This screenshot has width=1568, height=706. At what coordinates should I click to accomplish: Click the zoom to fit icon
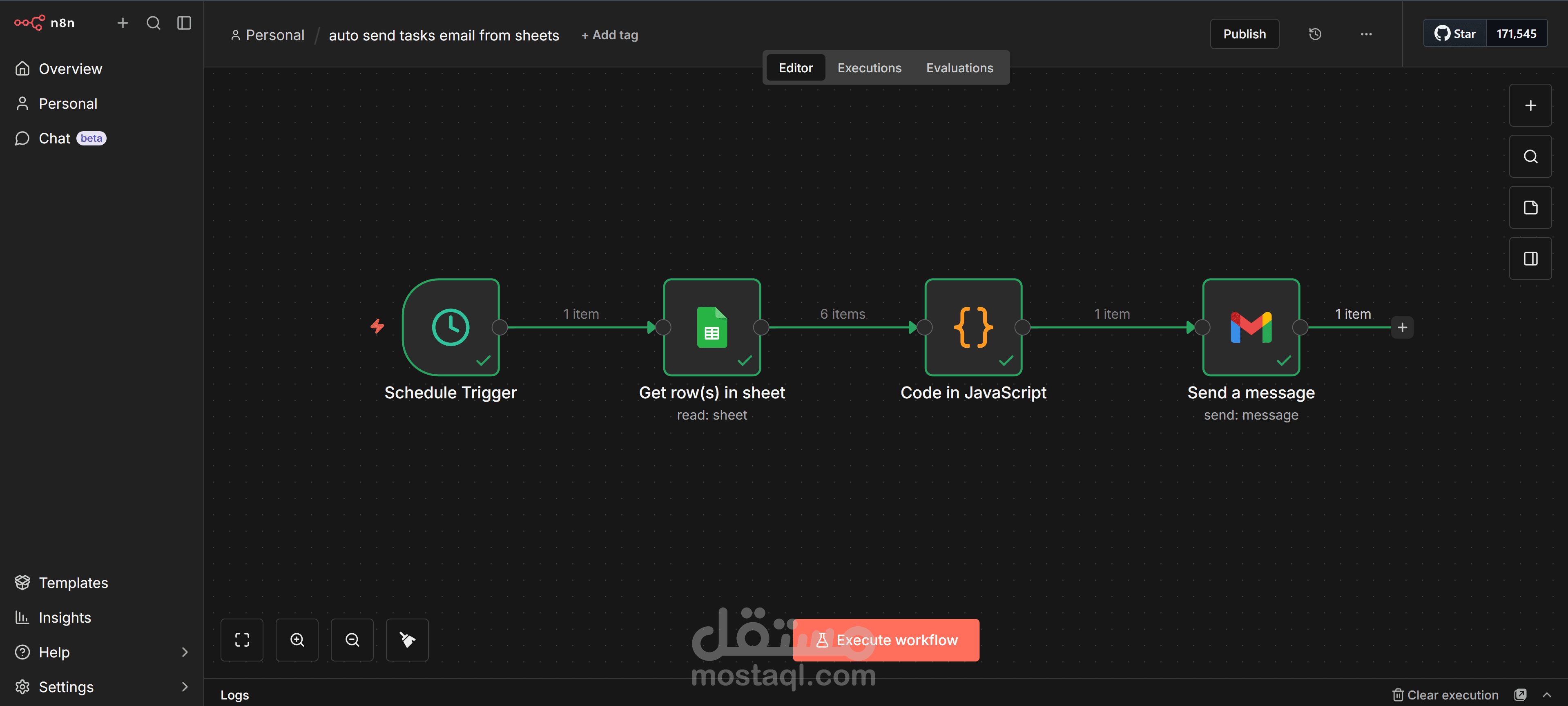242,640
